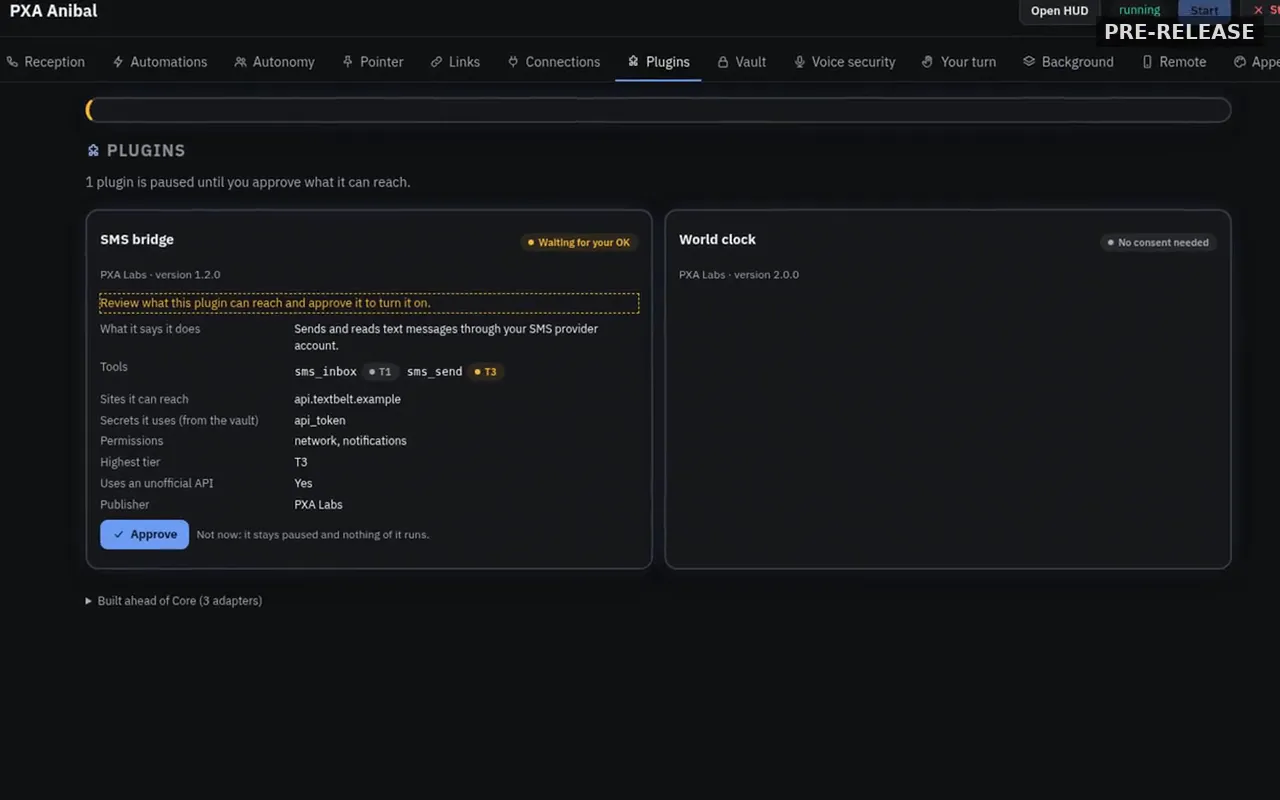The height and width of the screenshot is (800, 1280).
Task: Click the sms_inbox tool name
Action: pyautogui.click(x=325, y=372)
